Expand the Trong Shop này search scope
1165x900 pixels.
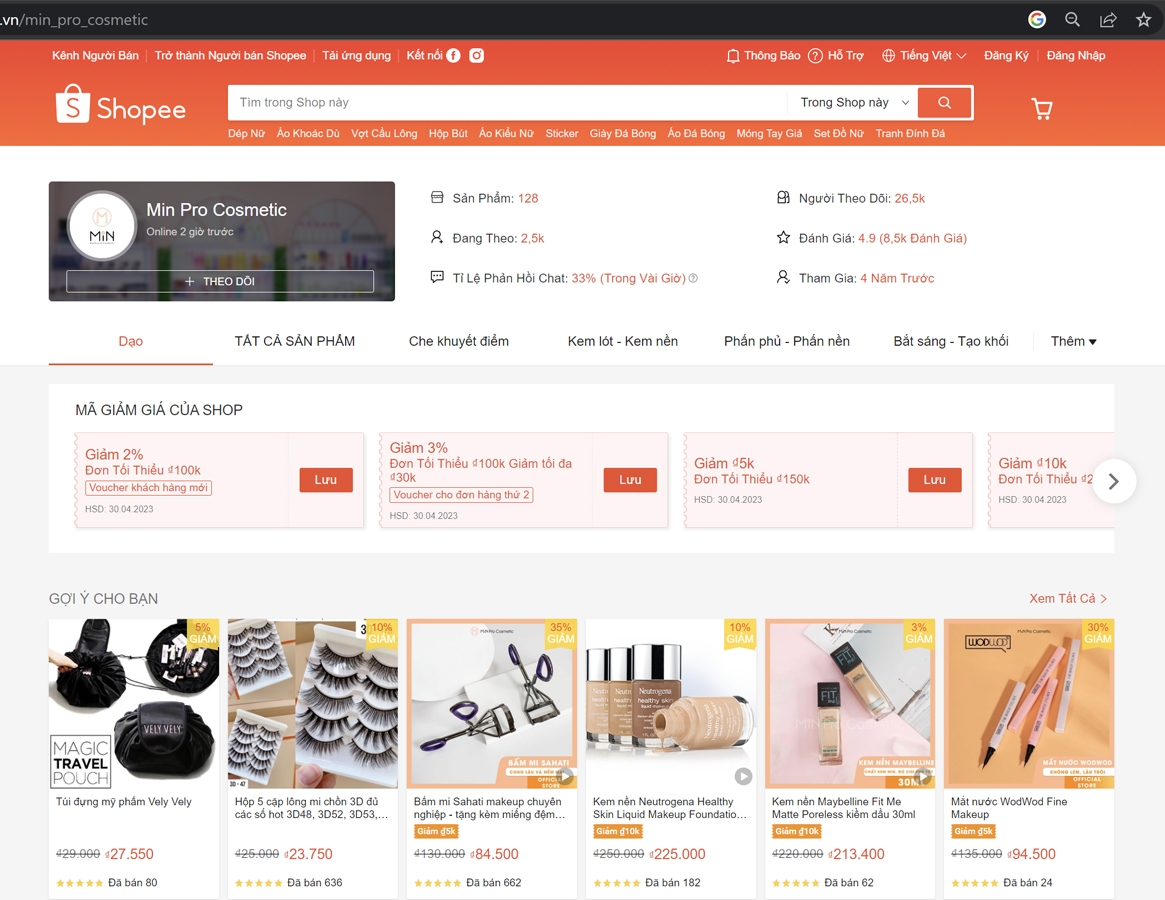pos(854,103)
